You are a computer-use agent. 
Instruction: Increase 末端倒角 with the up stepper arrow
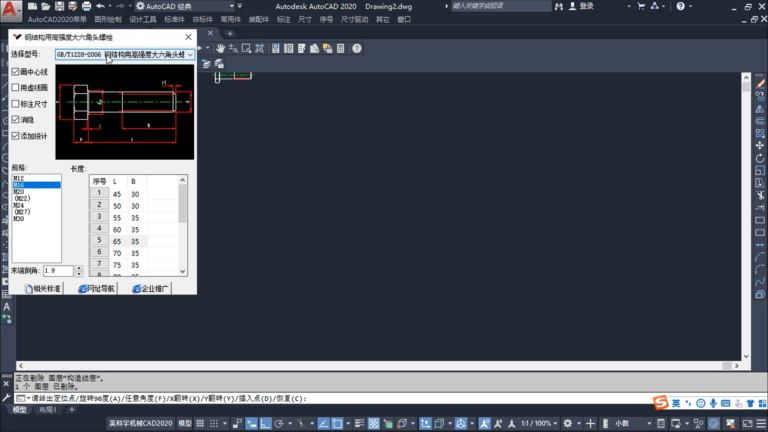(x=79, y=268)
